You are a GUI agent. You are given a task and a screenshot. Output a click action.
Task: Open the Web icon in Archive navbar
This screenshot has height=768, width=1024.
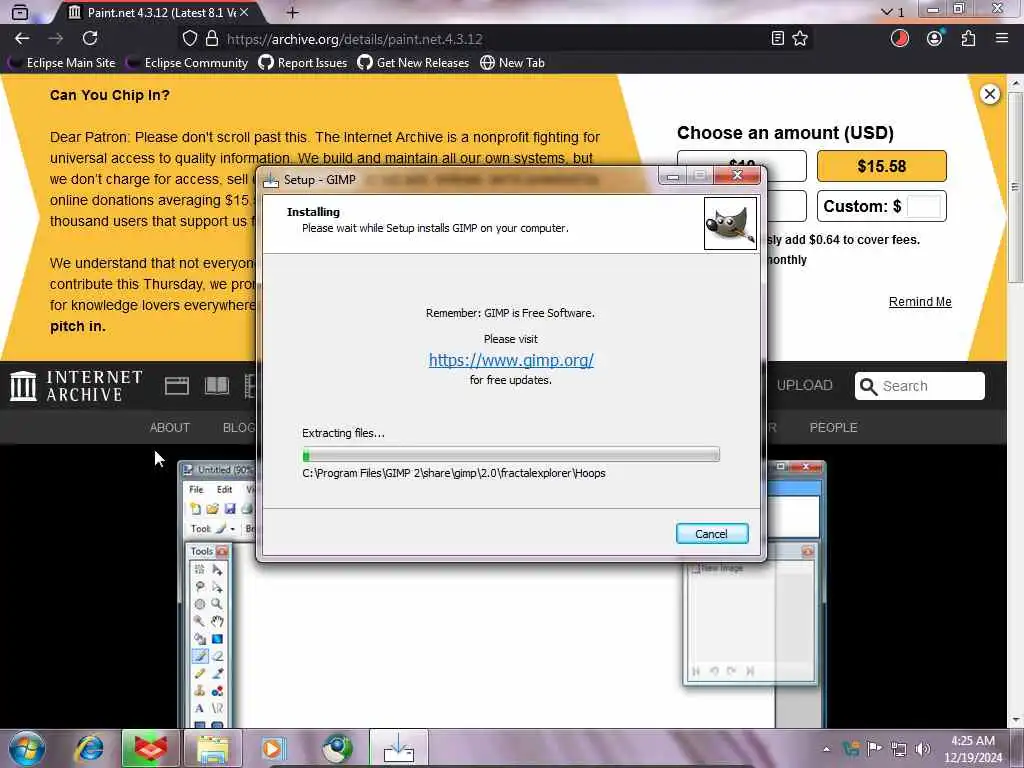pos(177,386)
